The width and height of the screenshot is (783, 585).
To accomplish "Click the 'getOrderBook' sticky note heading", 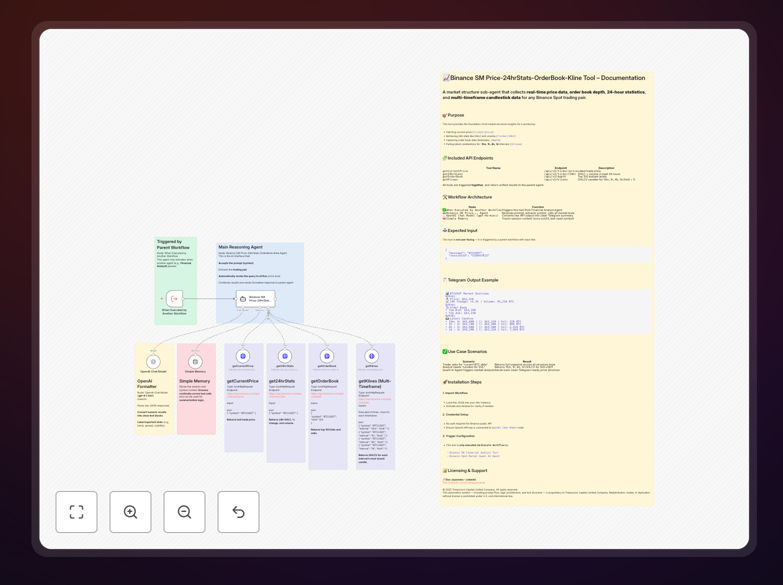I will pyautogui.click(x=325, y=381).
